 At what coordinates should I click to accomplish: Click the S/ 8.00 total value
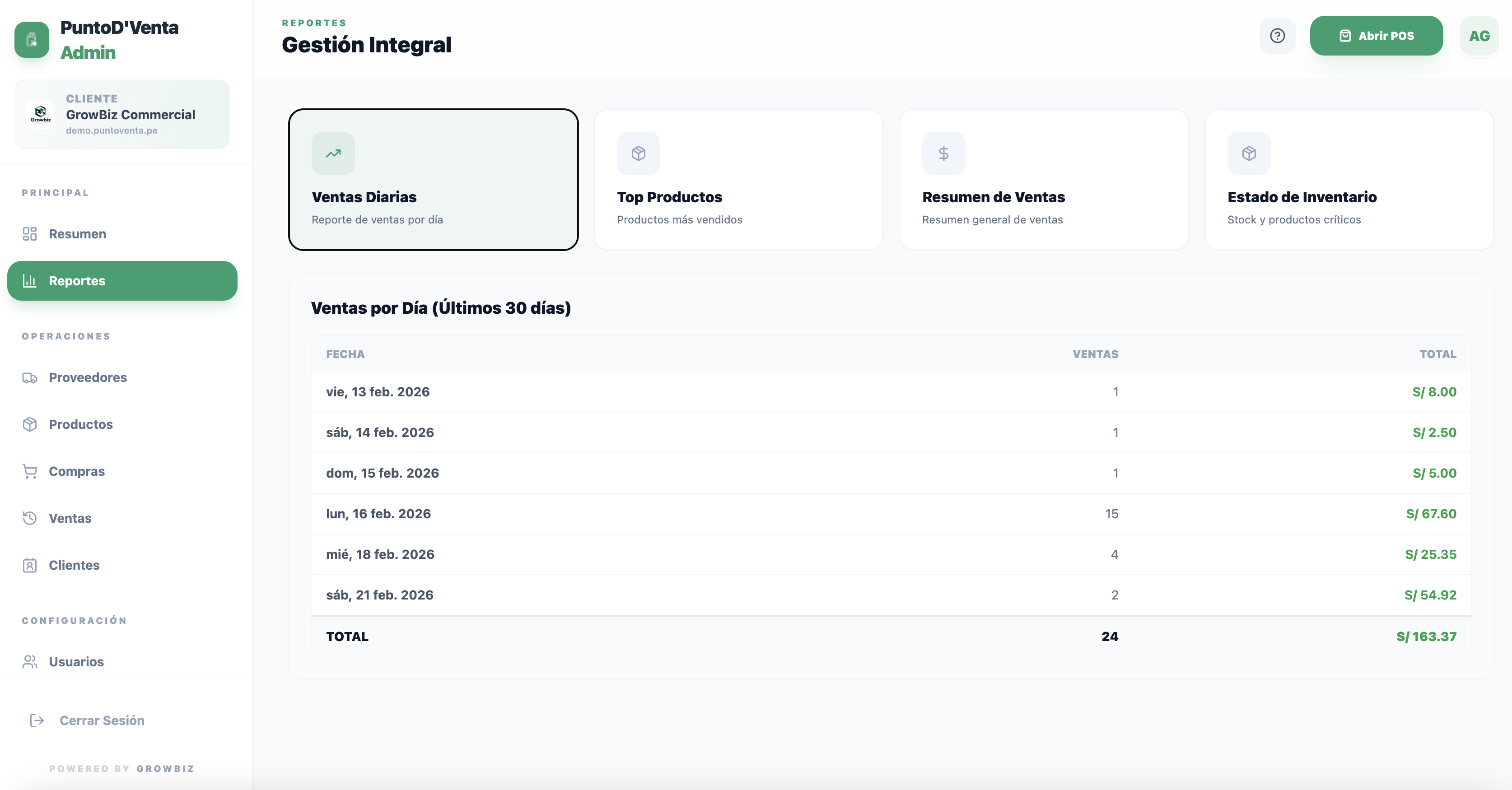1434,392
